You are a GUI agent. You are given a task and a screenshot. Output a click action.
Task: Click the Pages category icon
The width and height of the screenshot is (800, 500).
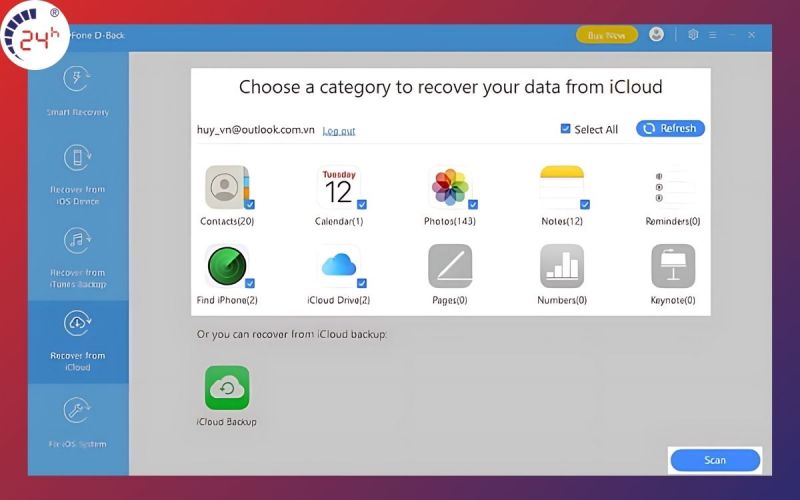click(450, 266)
